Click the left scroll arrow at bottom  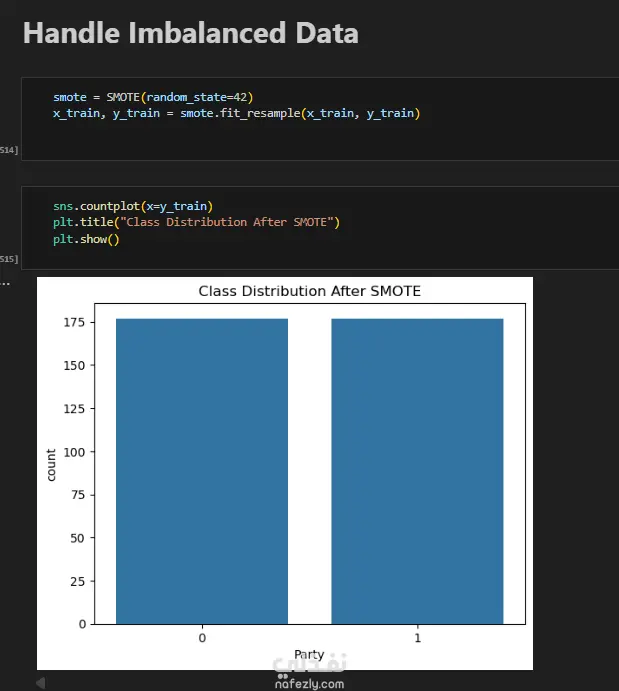[x=40, y=683]
